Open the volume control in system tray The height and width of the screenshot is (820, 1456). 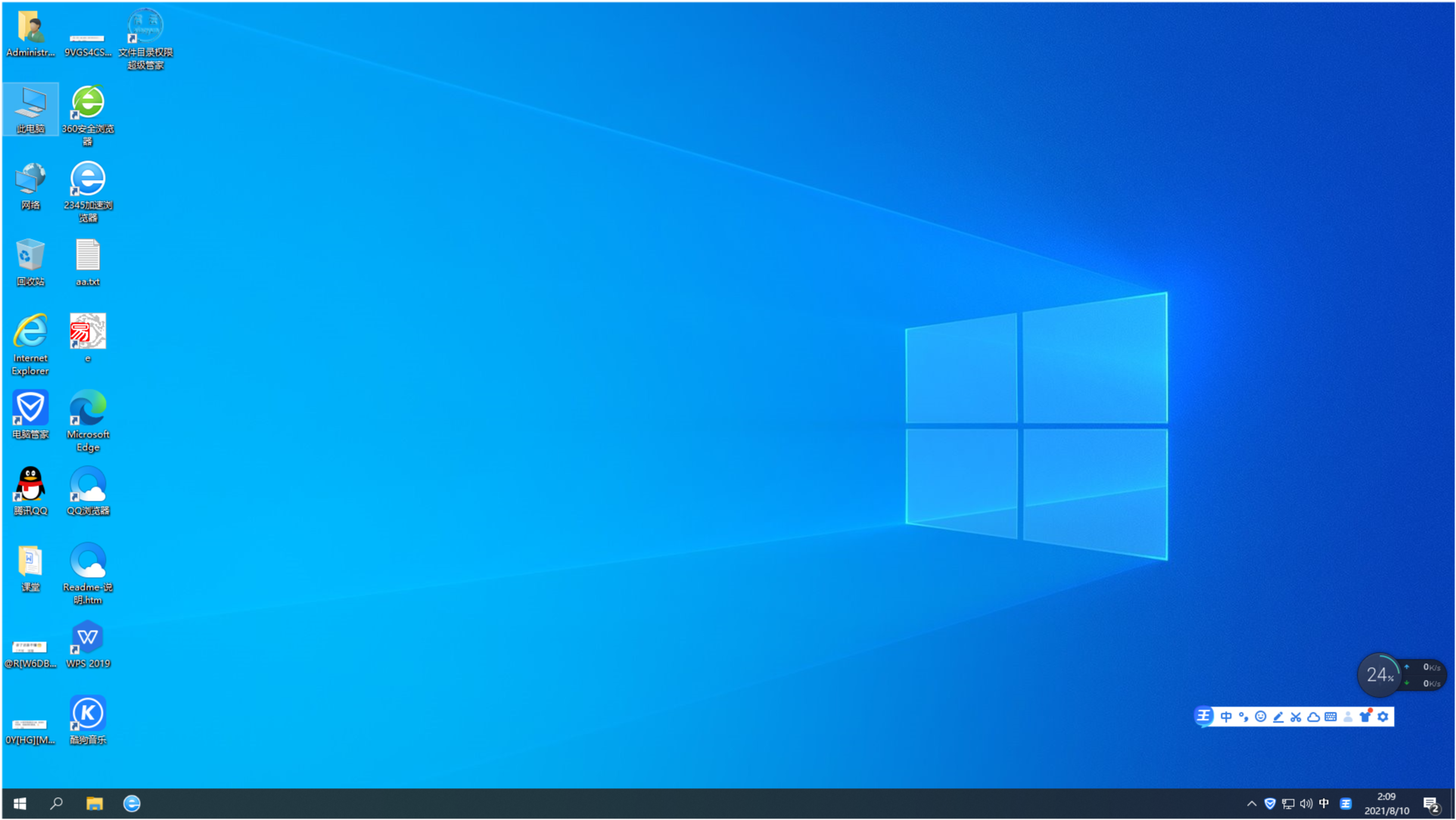pyautogui.click(x=1306, y=803)
